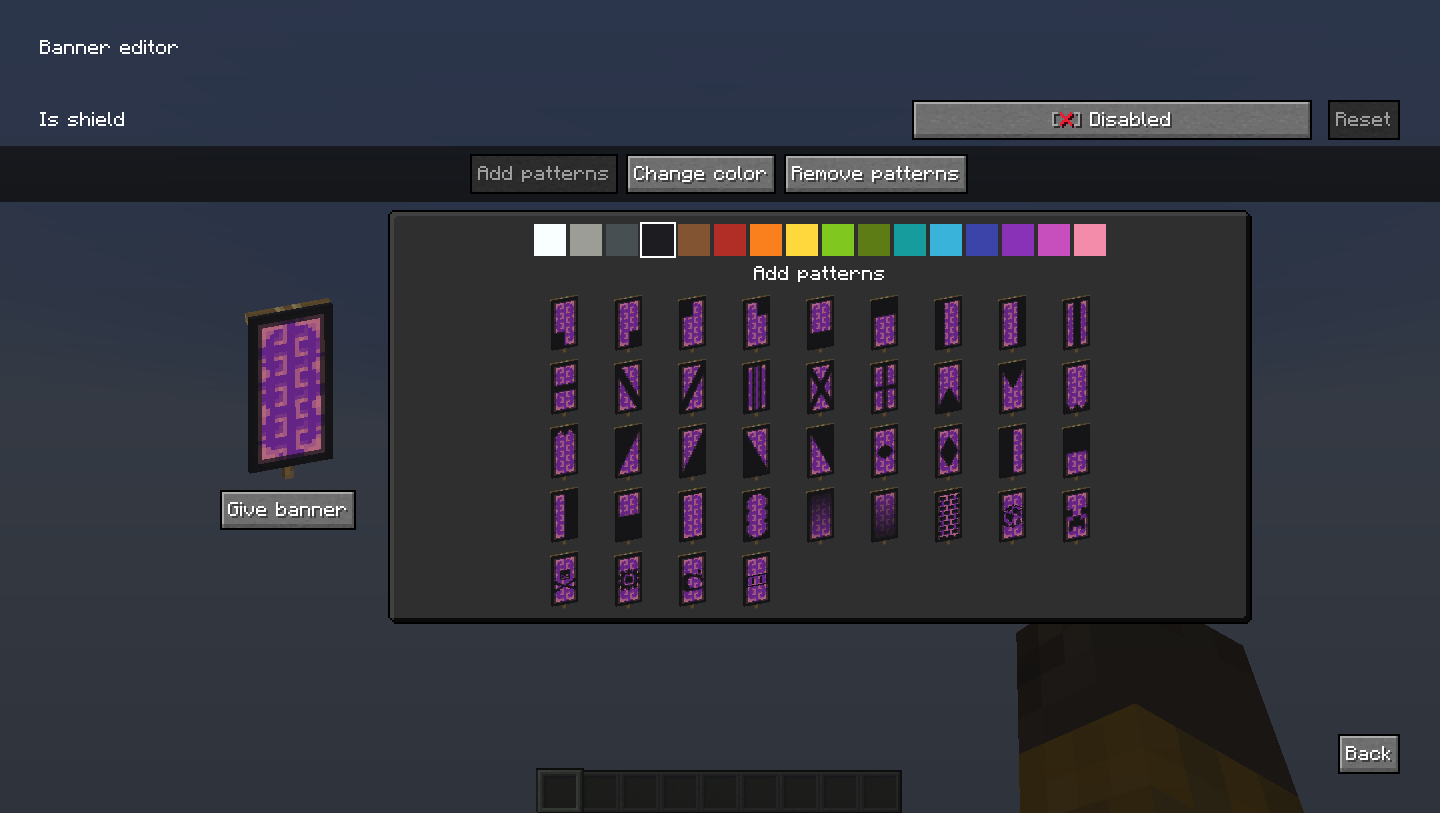Image resolution: width=1440 pixels, height=813 pixels.
Task: Add the black bottom-left corner square pattern
Action: coord(564,323)
